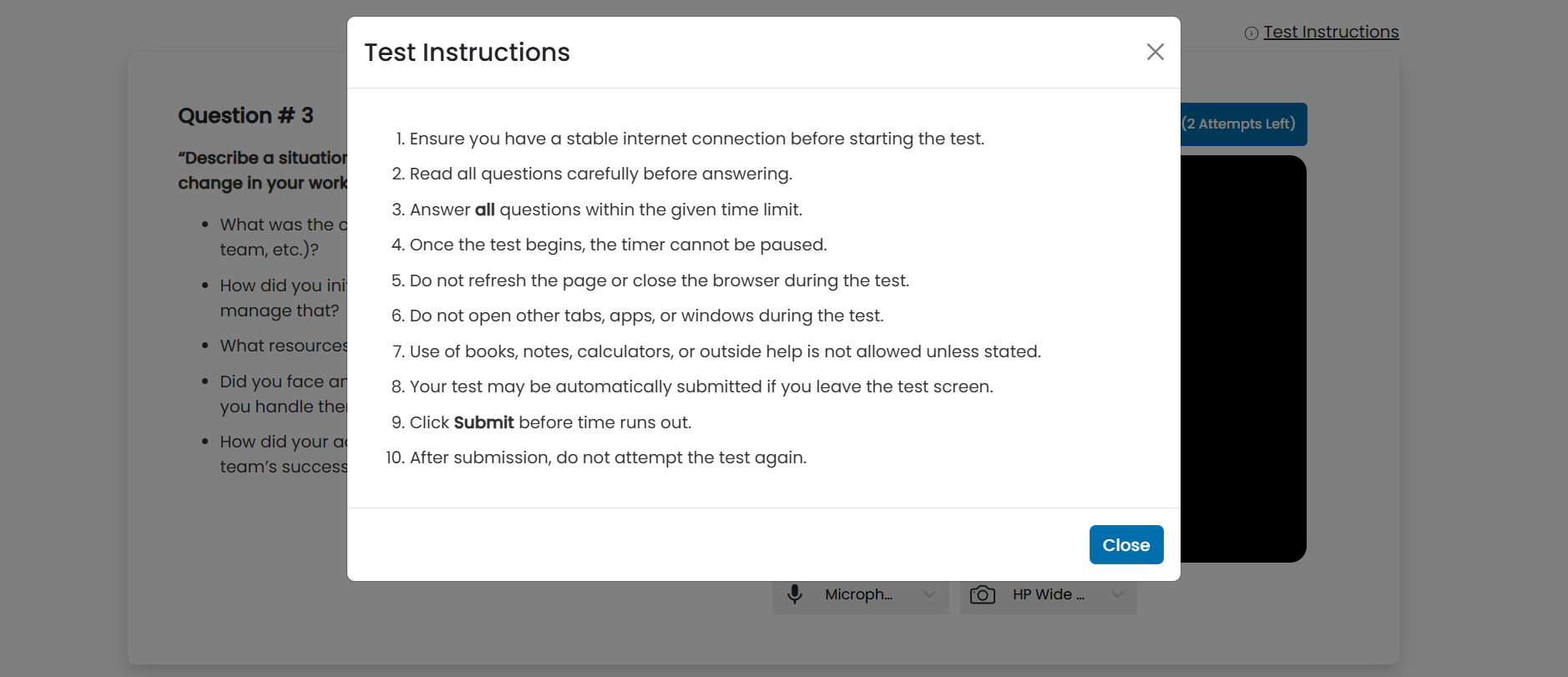Click the camera icon

tap(982, 594)
